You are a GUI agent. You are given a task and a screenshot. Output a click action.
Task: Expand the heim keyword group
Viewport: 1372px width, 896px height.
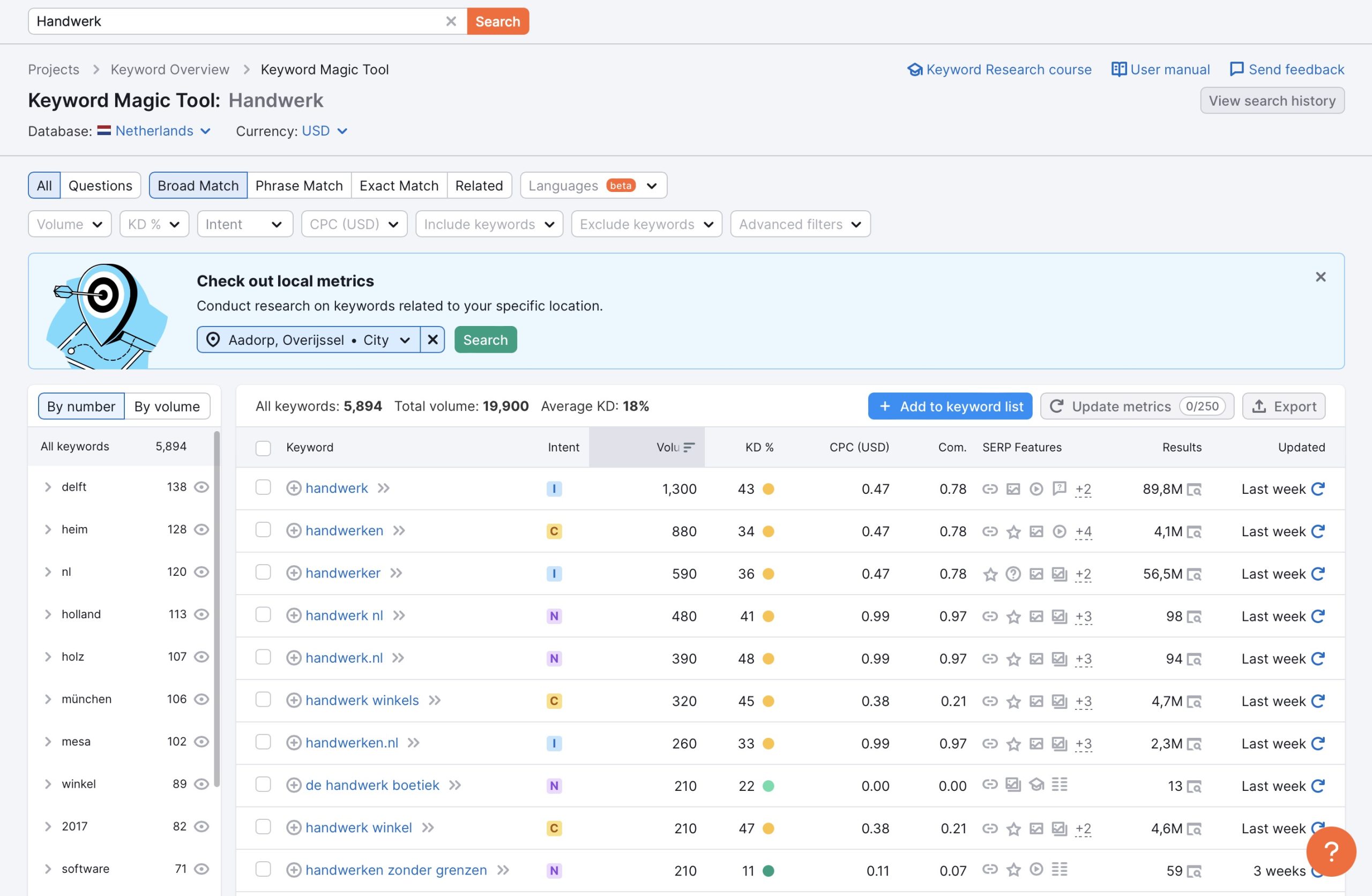(48, 530)
